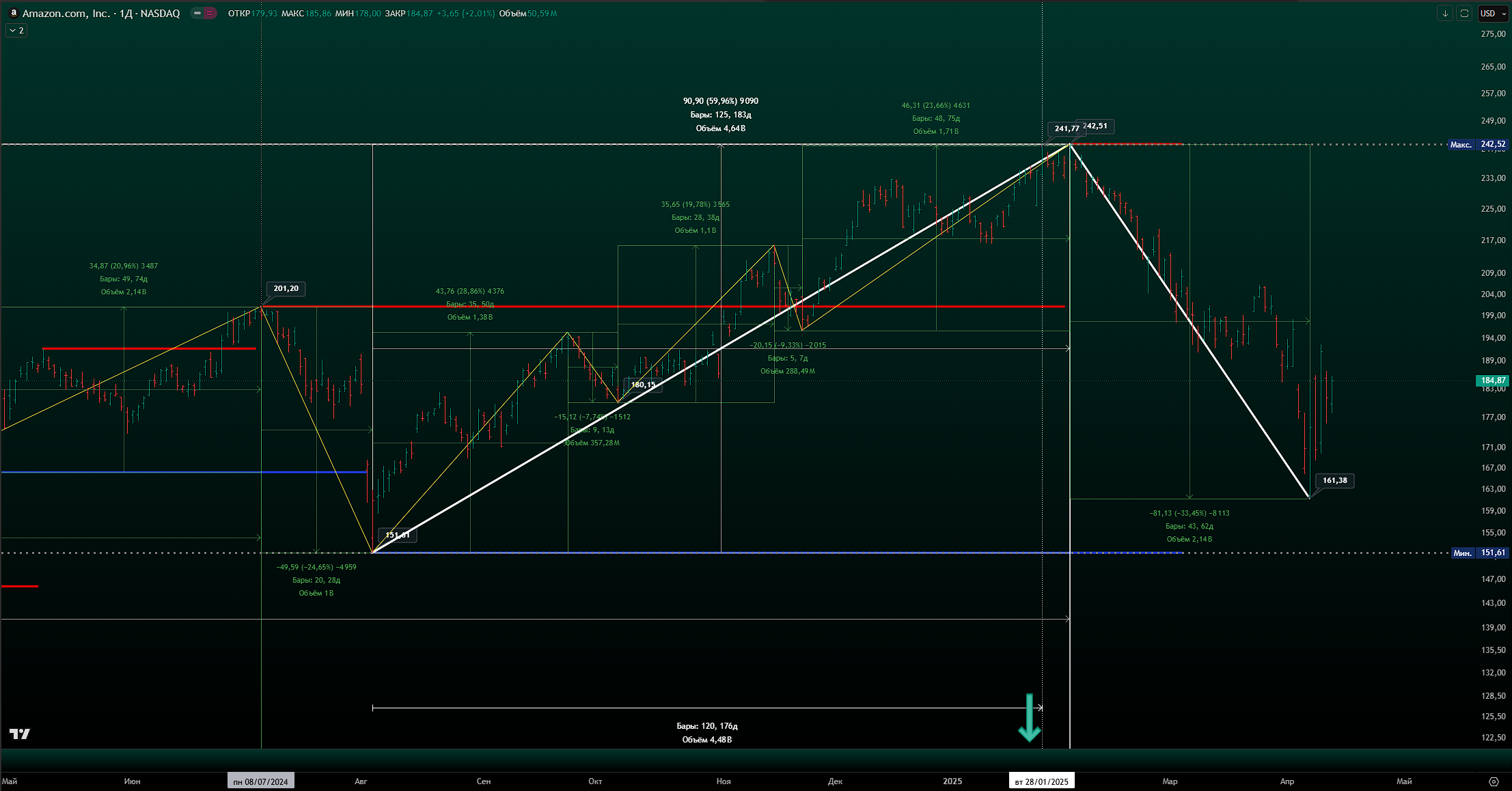
Task: Select the measurement 90,90 (59,96%) 9090
Action: [721, 101]
